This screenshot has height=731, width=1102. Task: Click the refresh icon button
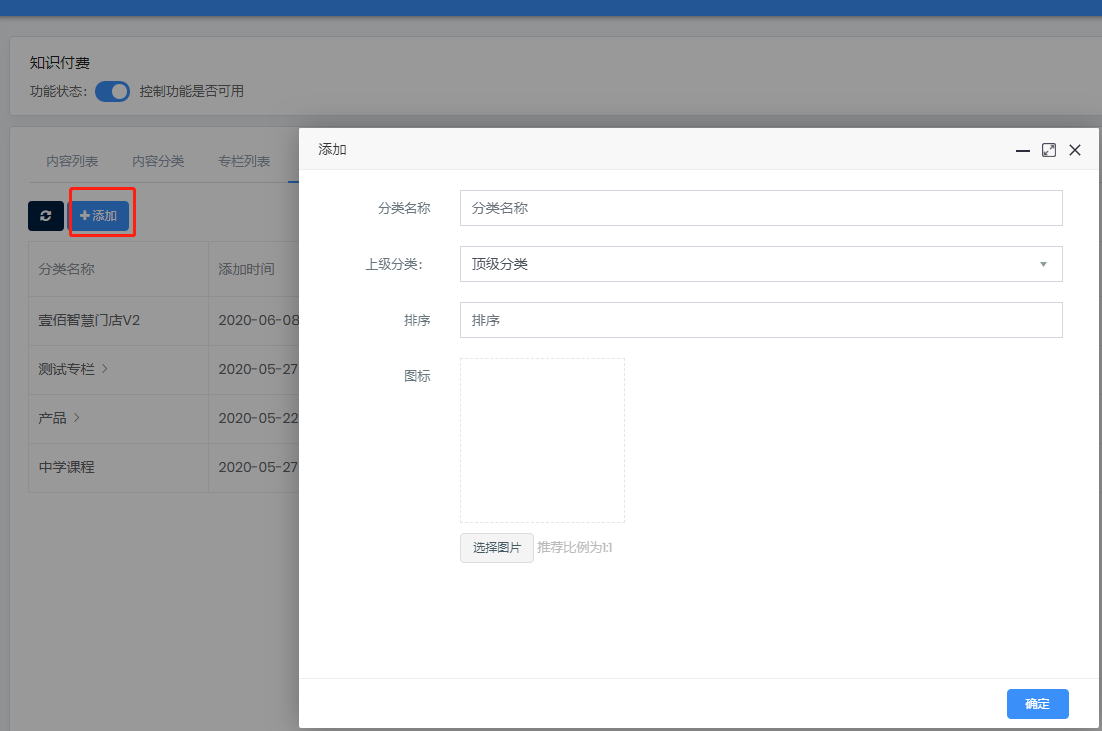coord(46,216)
